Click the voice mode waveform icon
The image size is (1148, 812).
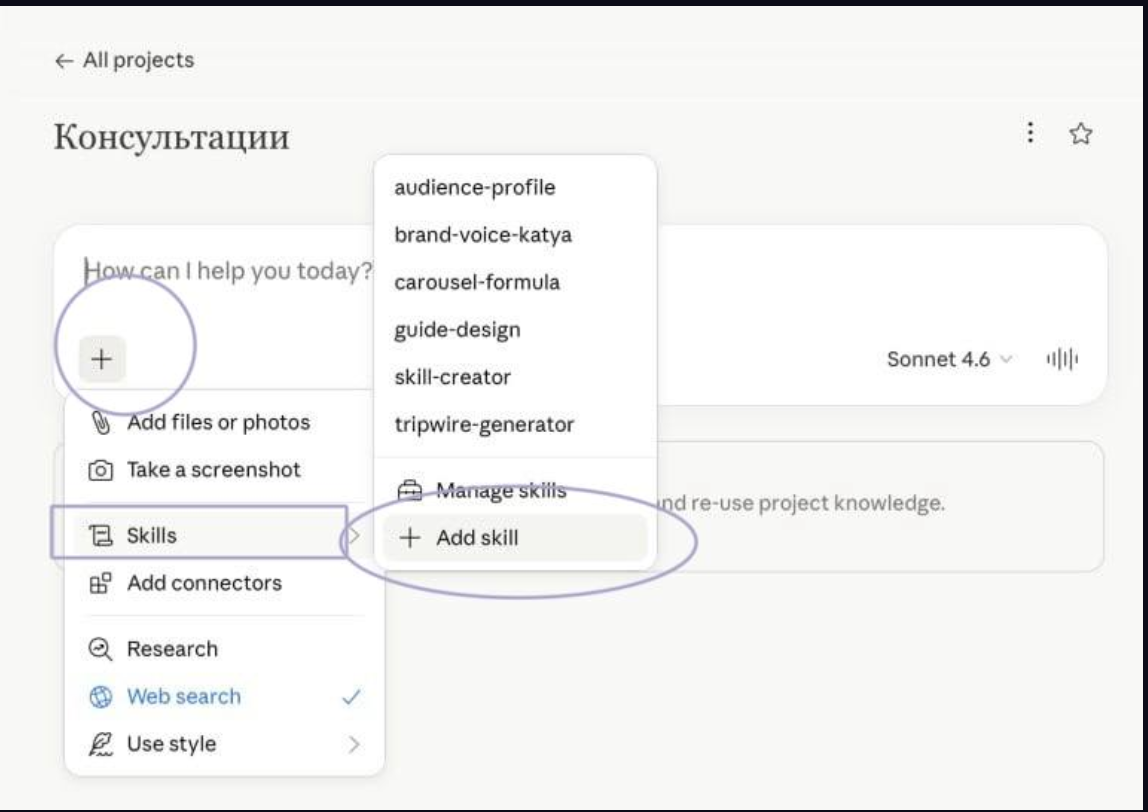tap(1062, 359)
